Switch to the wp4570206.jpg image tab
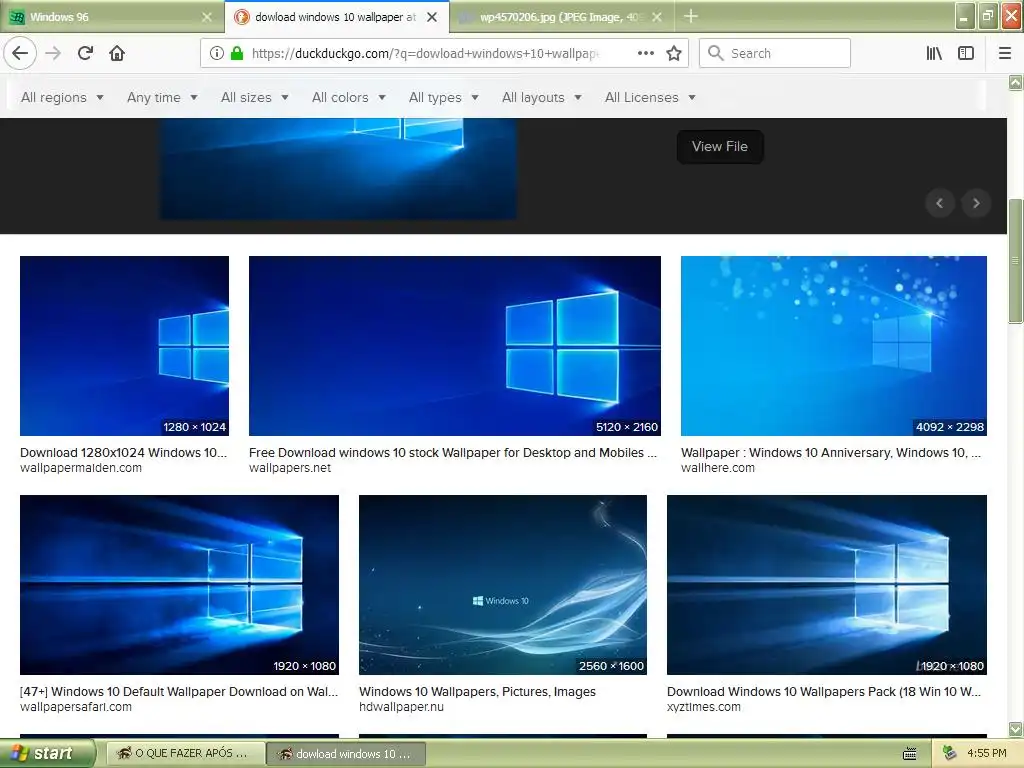Image resolution: width=1024 pixels, height=768 pixels. pyautogui.click(x=562, y=17)
